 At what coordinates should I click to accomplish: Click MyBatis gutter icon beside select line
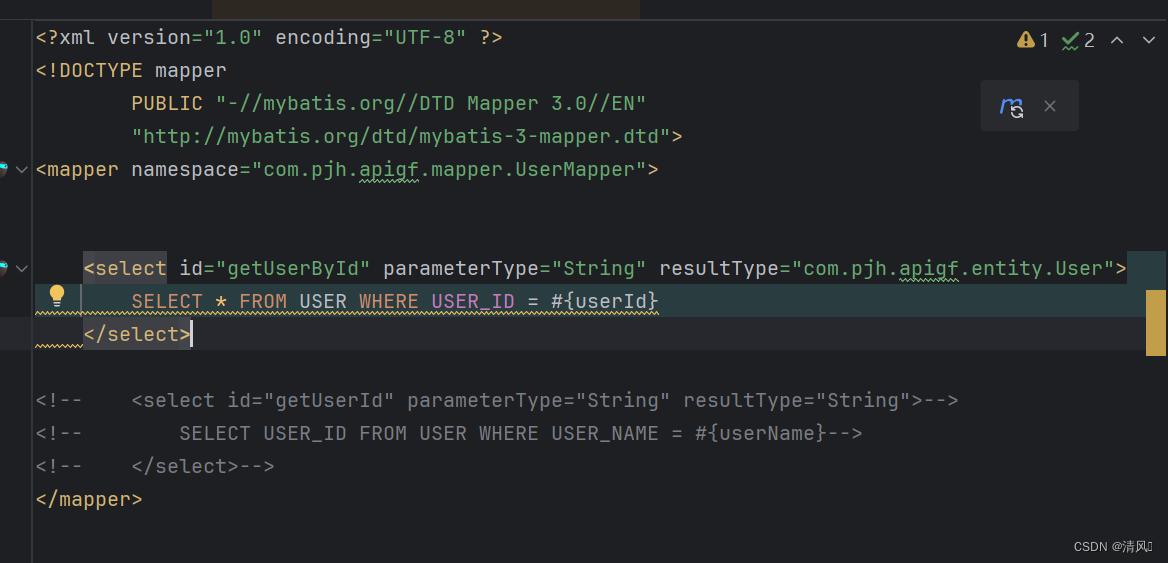[2, 267]
